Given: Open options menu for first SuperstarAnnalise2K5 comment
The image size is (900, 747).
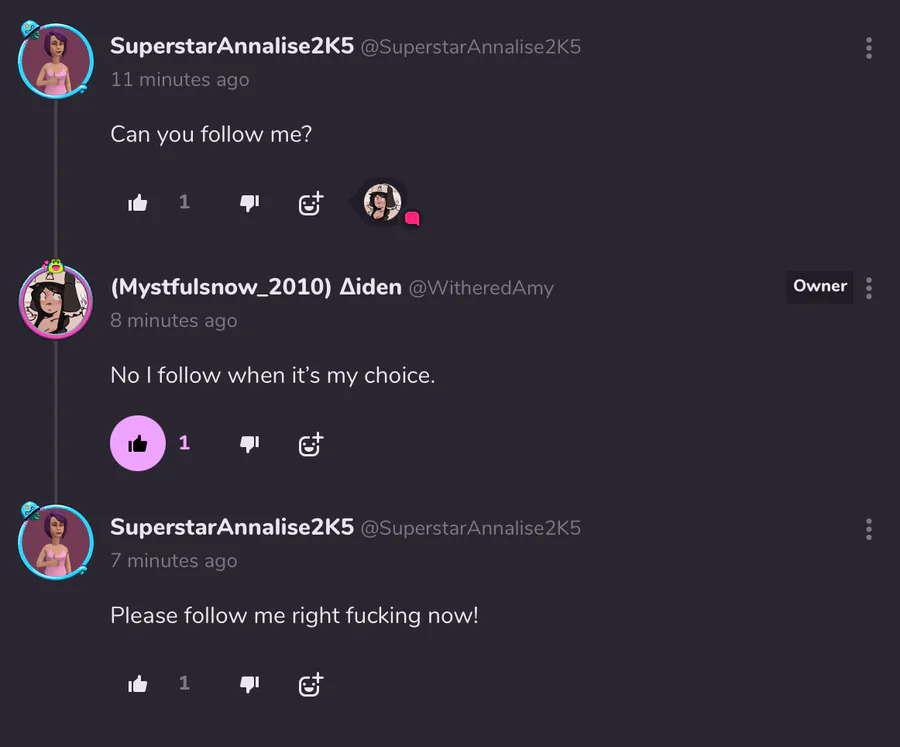Looking at the screenshot, I should pyautogui.click(x=869, y=48).
